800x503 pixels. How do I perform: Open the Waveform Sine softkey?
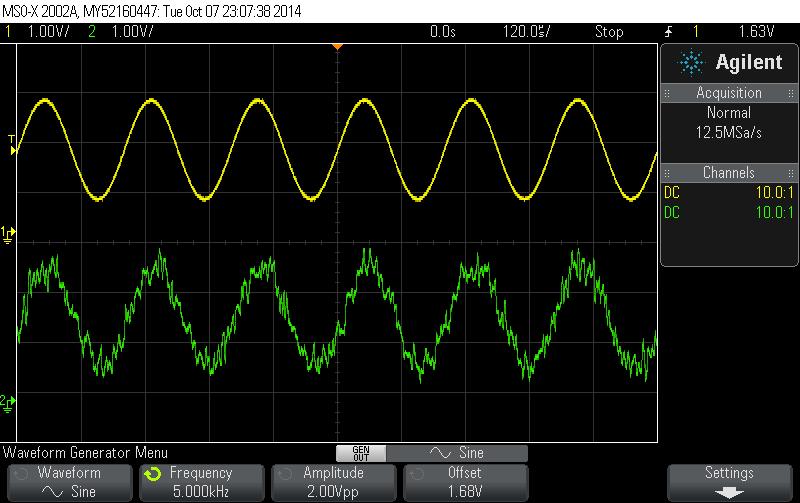(69, 483)
